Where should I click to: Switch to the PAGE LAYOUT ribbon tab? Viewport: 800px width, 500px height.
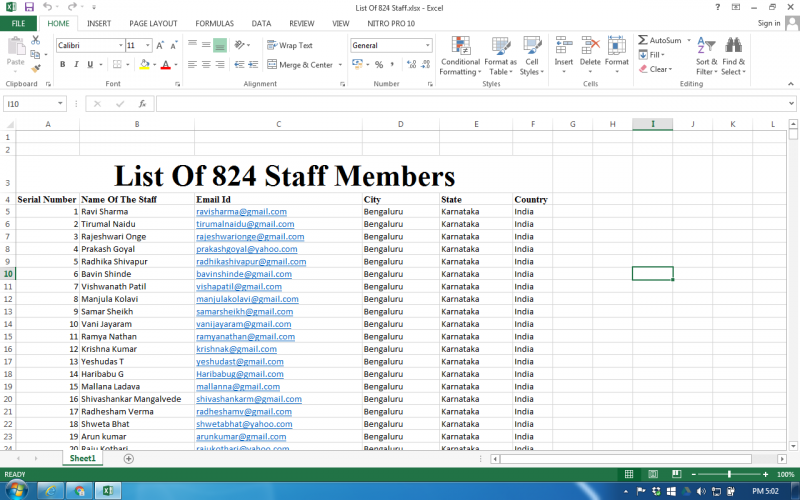click(x=153, y=23)
